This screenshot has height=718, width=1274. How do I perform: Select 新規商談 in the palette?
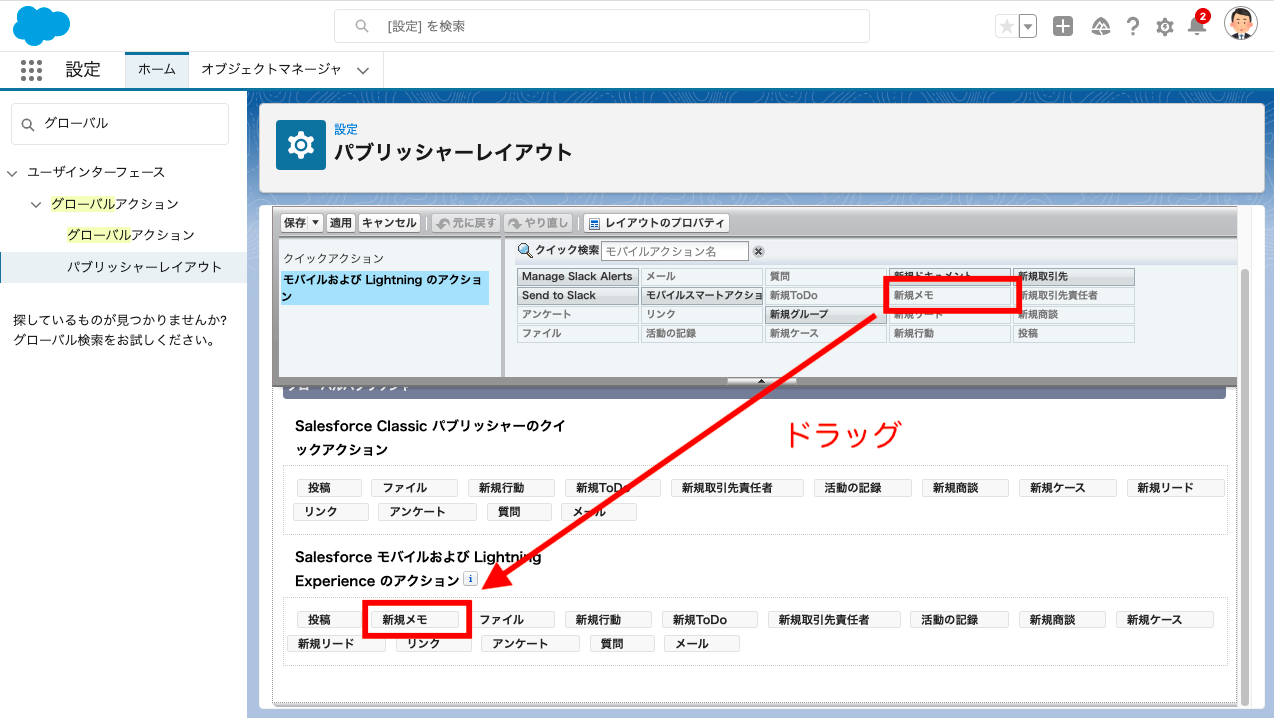click(x=1074, y=314)
